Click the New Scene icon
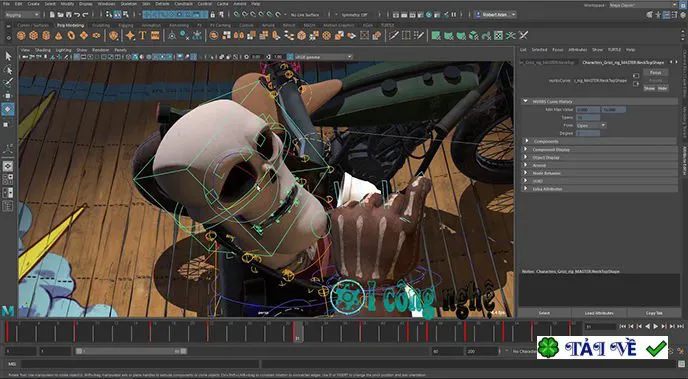This screenshot has height=379, width=688. pyautogui.click(x=52, y=14)
